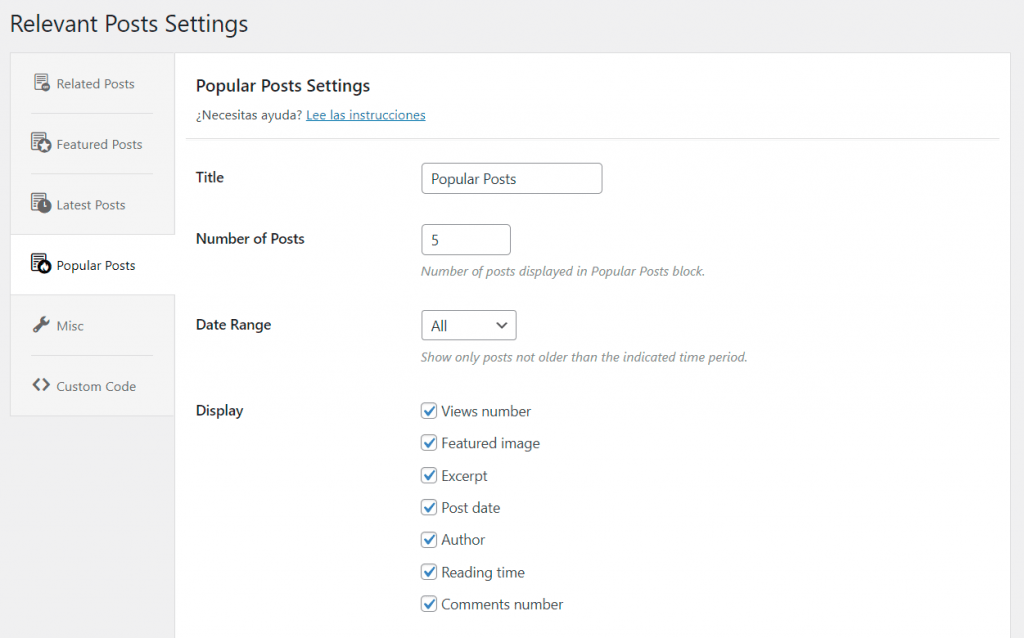Click the Date Range help description text
Screen dimensions: 1024x638
(x=584, y=357)
